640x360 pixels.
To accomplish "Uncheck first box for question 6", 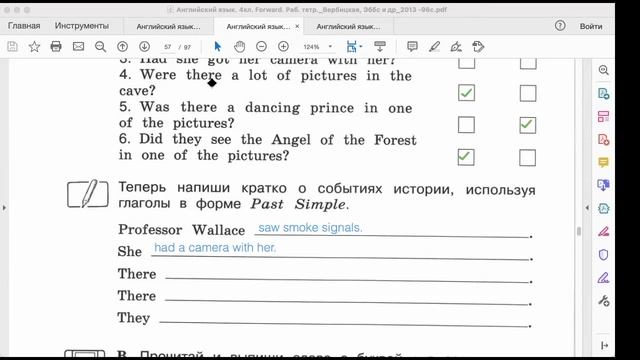I will (x=466, y=157).
